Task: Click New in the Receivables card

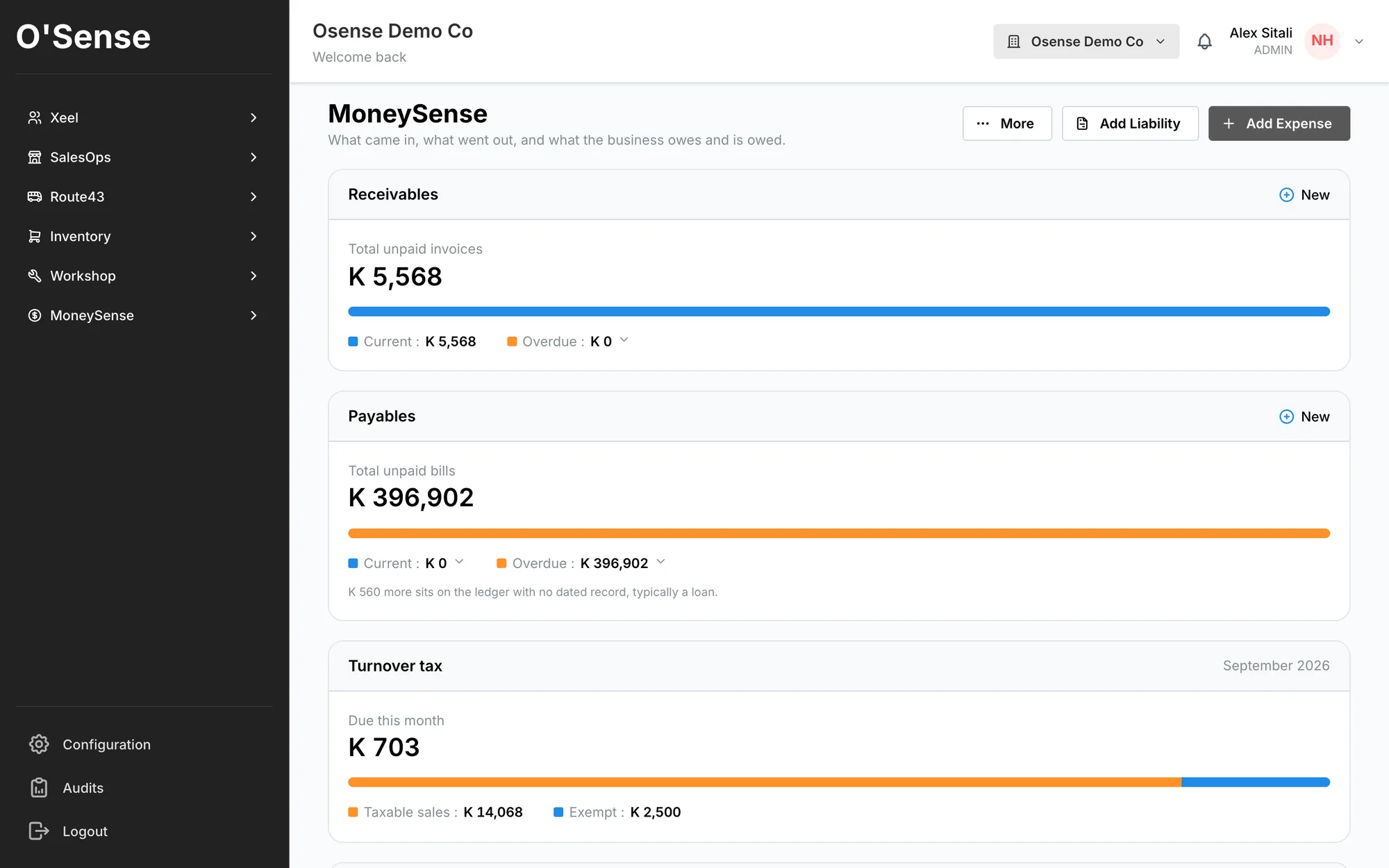Action: [1304, 195]
